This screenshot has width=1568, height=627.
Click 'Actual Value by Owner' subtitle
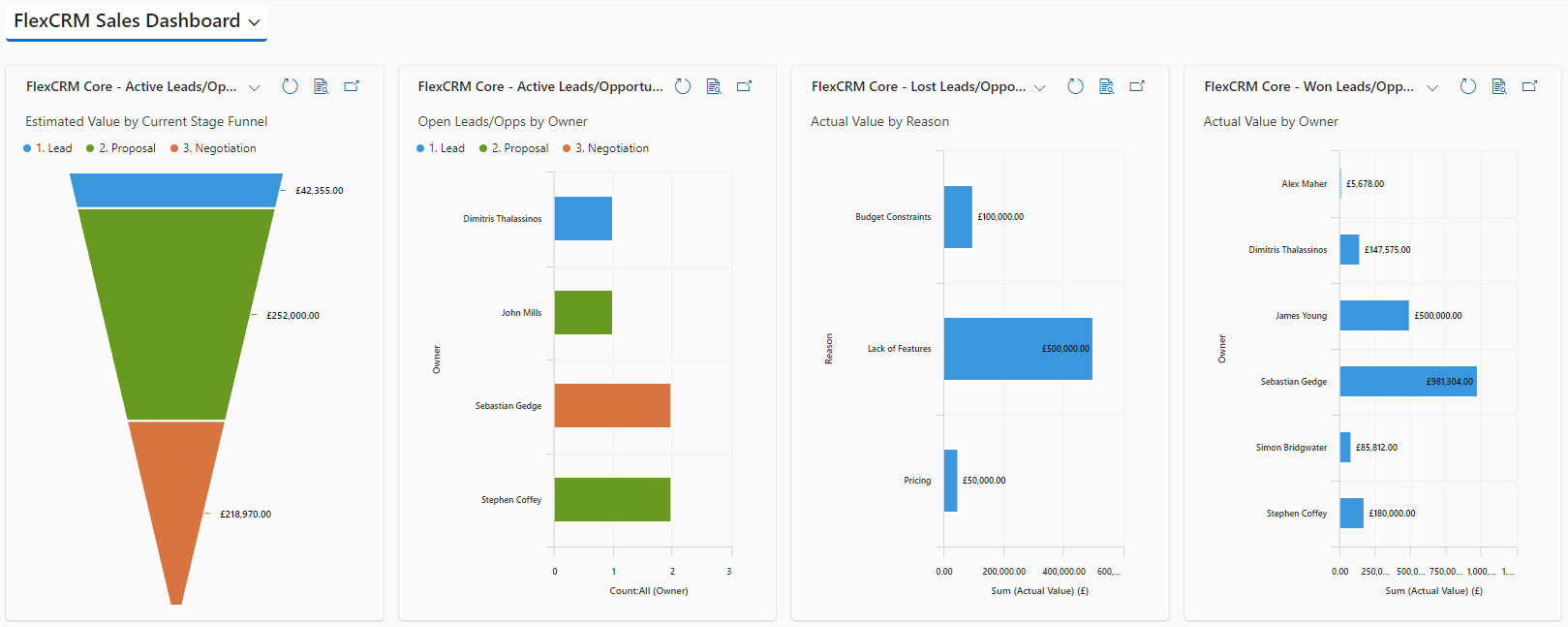click(x=1271, y=121)
